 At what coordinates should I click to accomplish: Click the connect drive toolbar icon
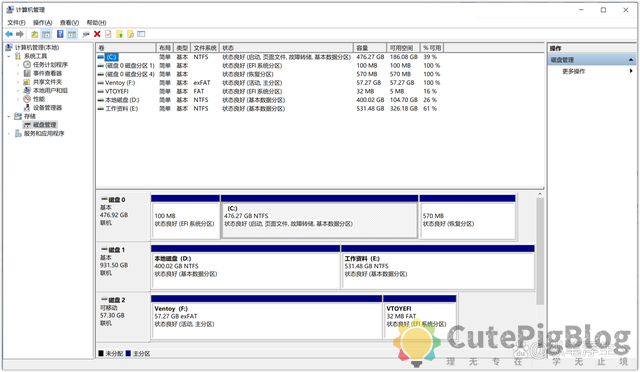[x=86, y=34]
